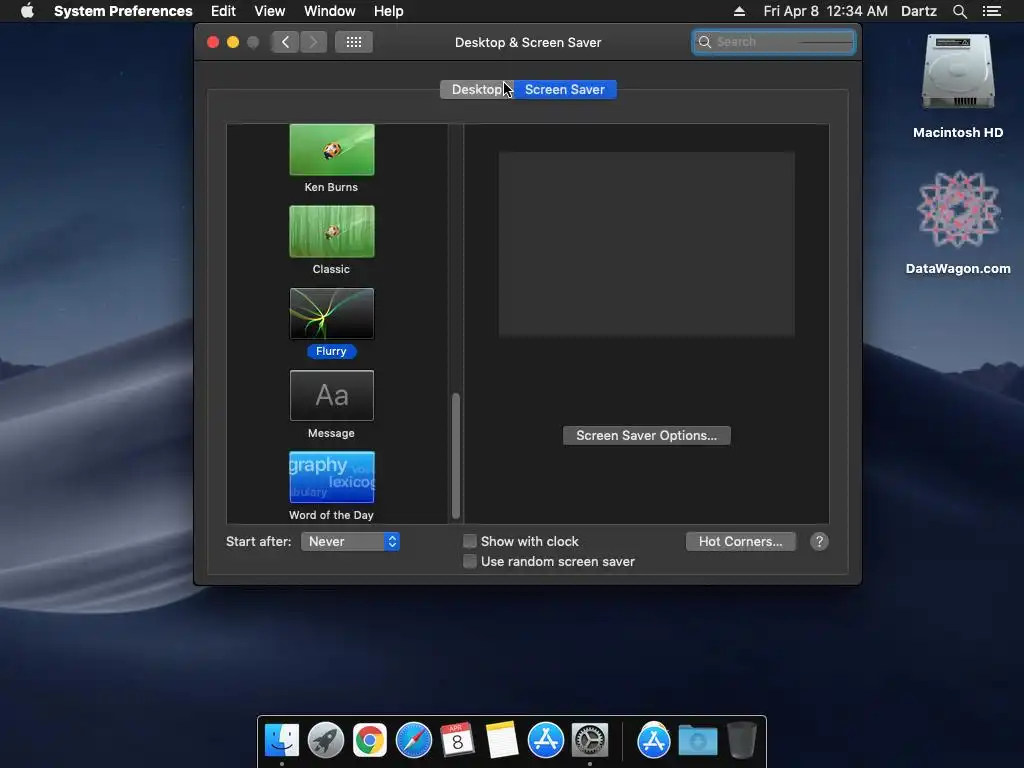Open the Edit menu
The height and width of the screenshot is (768, 1024).
[223, 11]
